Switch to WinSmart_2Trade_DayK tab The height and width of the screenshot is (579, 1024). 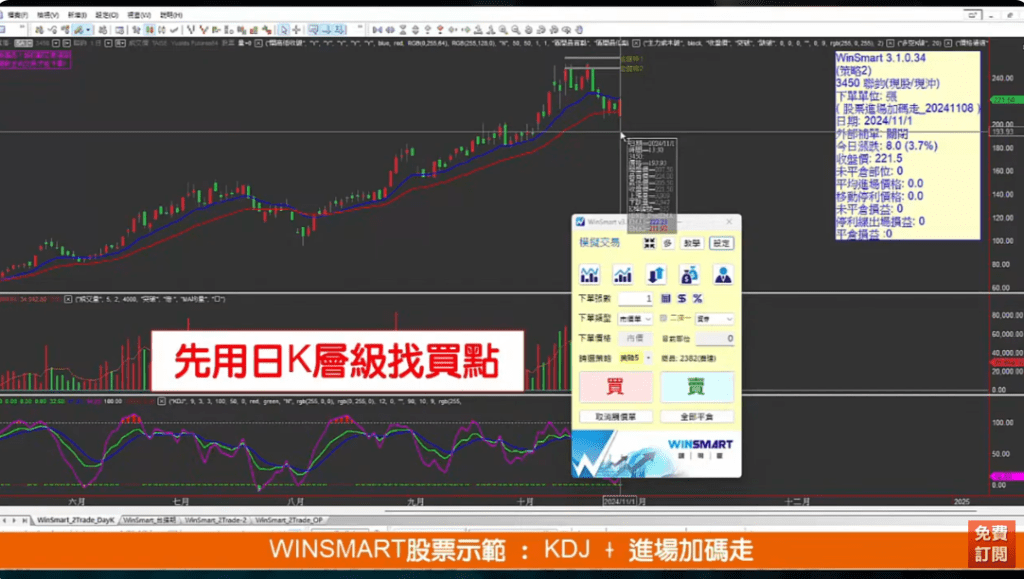point(76,520)
